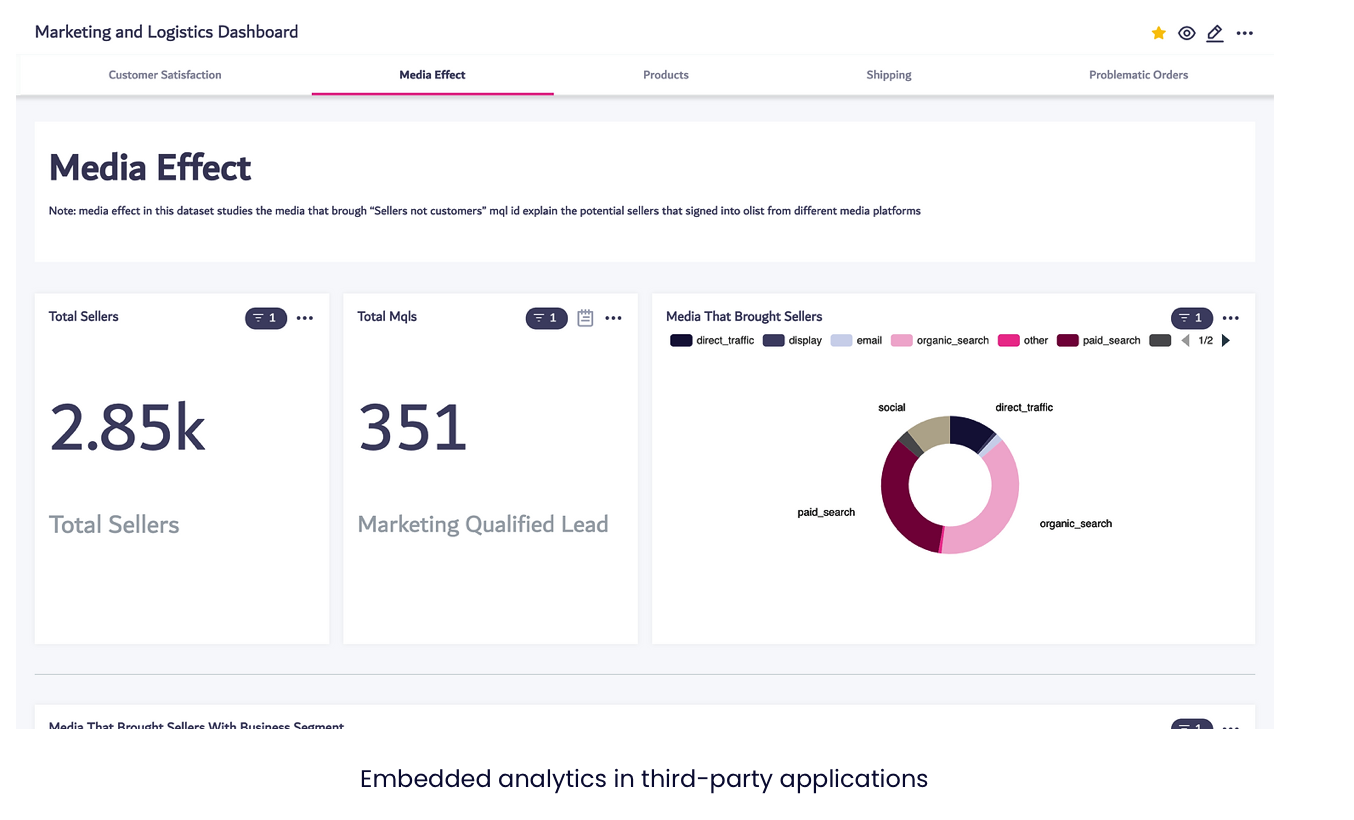Toggle organic_search legend swatch
Viewport: 1354px width, 820px height.
click(x=902, y=341)
